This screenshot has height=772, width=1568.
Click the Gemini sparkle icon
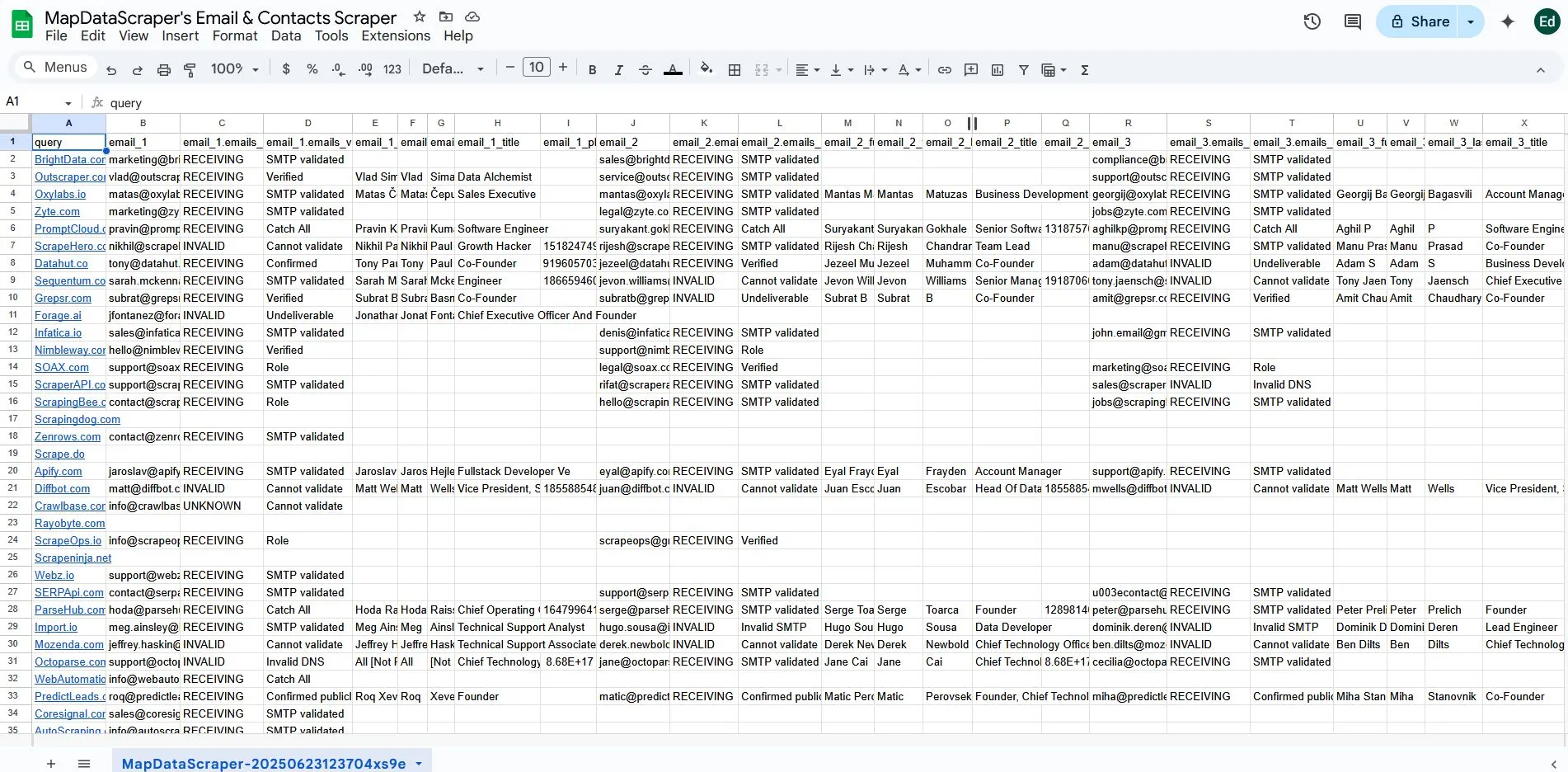pos(1508,21)
